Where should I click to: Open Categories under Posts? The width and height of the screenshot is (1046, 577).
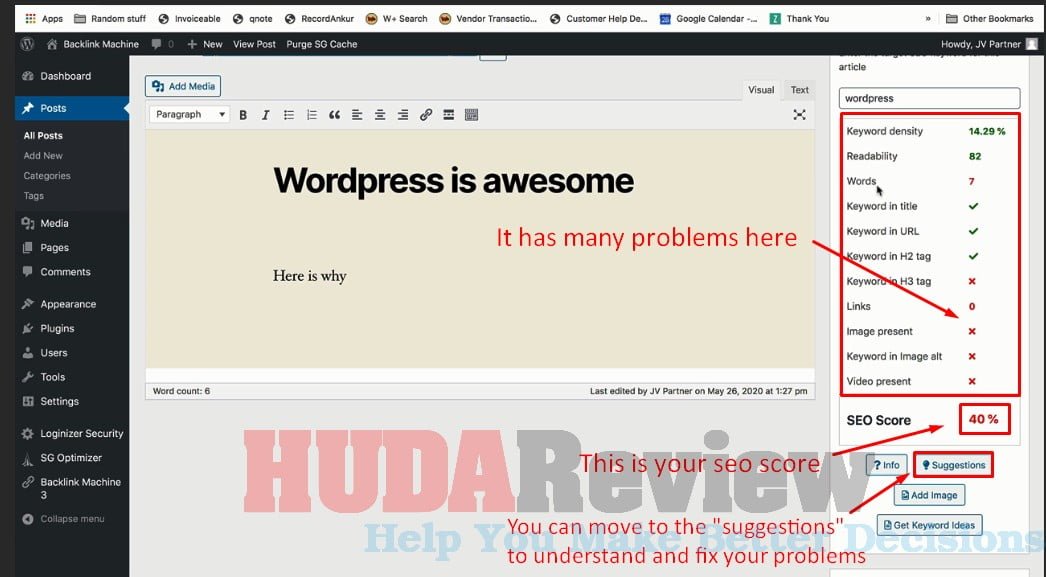click(47, 175)
